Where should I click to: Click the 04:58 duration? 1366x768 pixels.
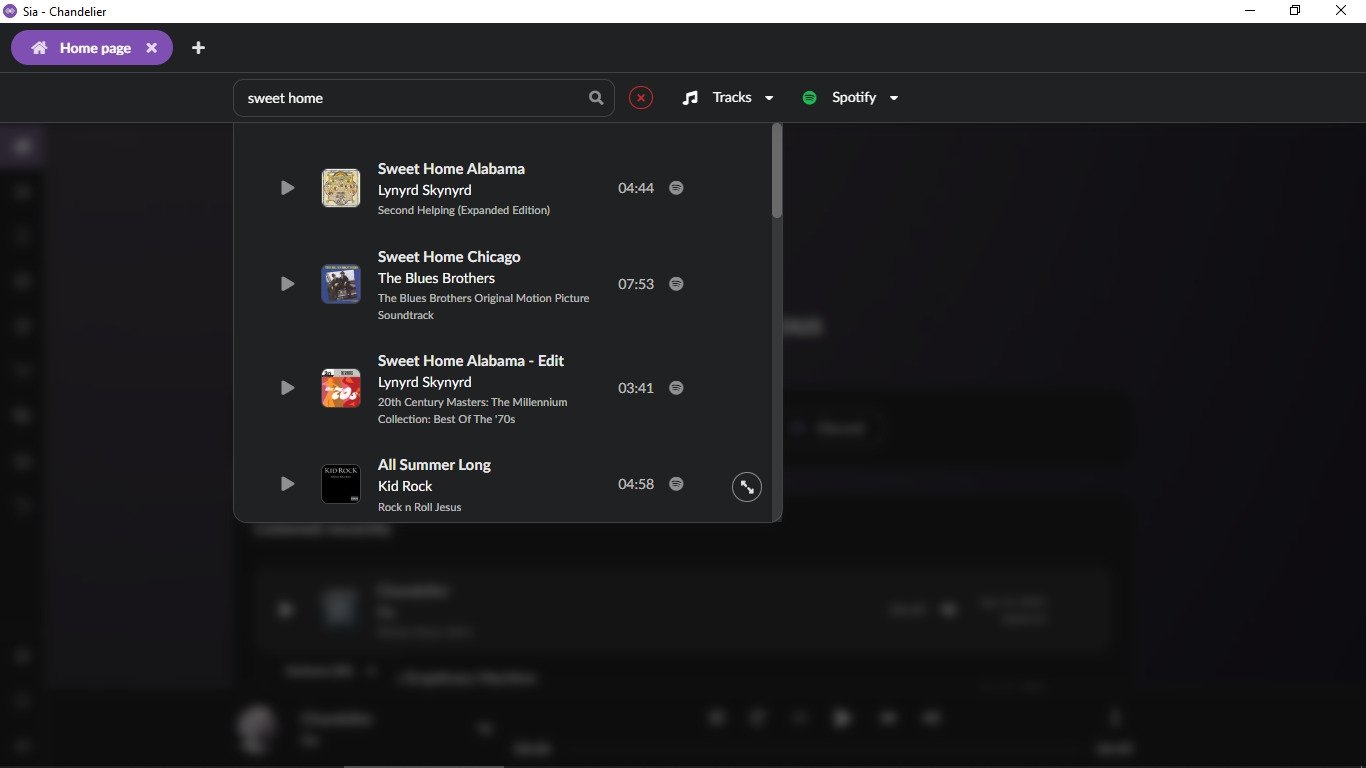tap(636, 484)
